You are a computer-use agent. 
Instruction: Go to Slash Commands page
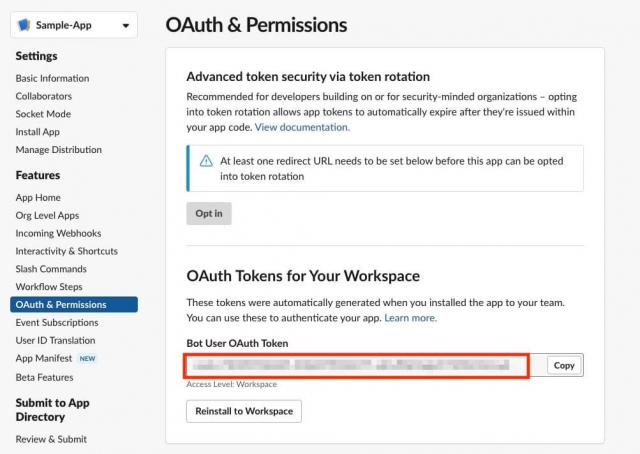[x=51, y=269]
